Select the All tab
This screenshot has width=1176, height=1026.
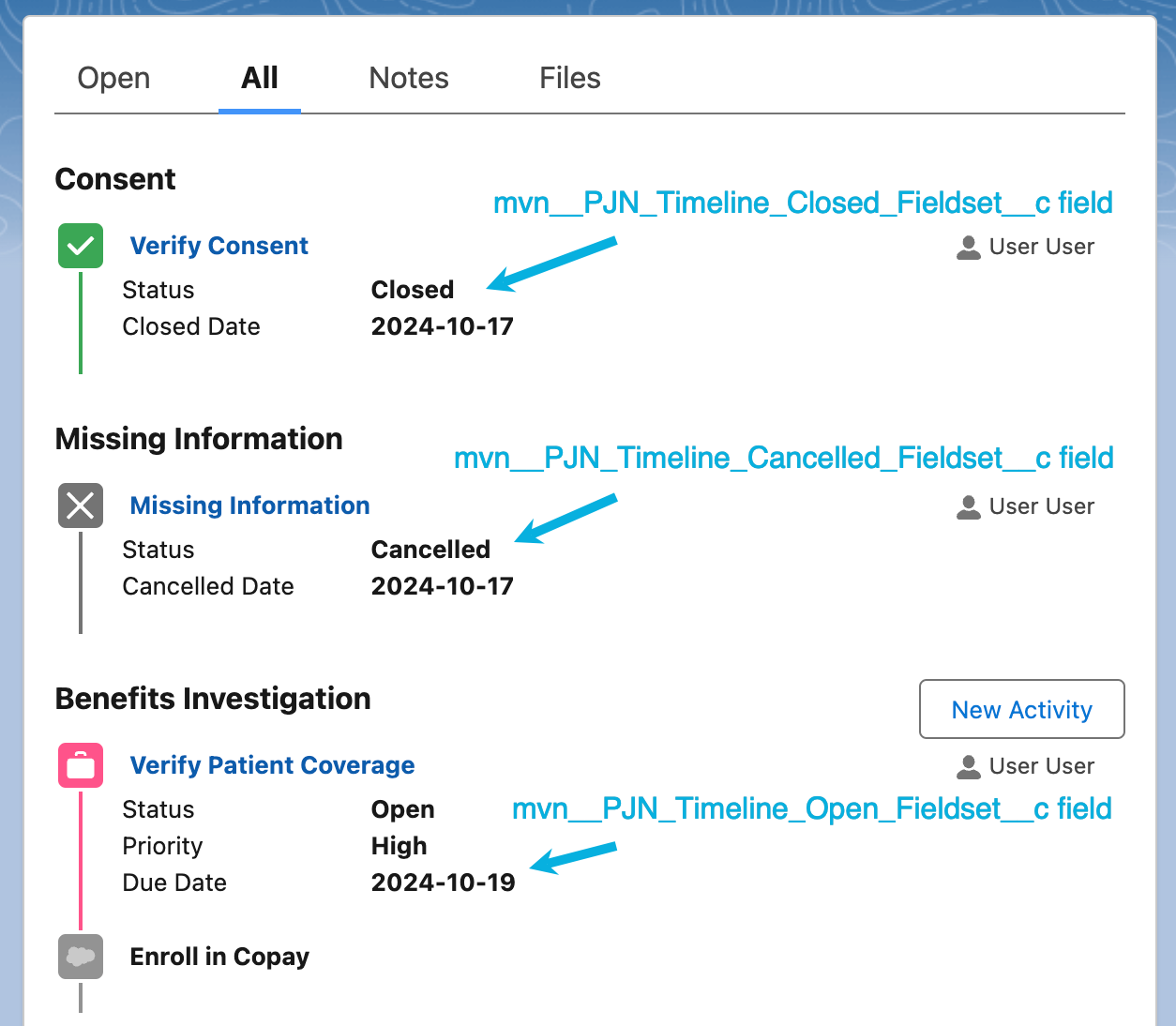(x=260, y=78)
